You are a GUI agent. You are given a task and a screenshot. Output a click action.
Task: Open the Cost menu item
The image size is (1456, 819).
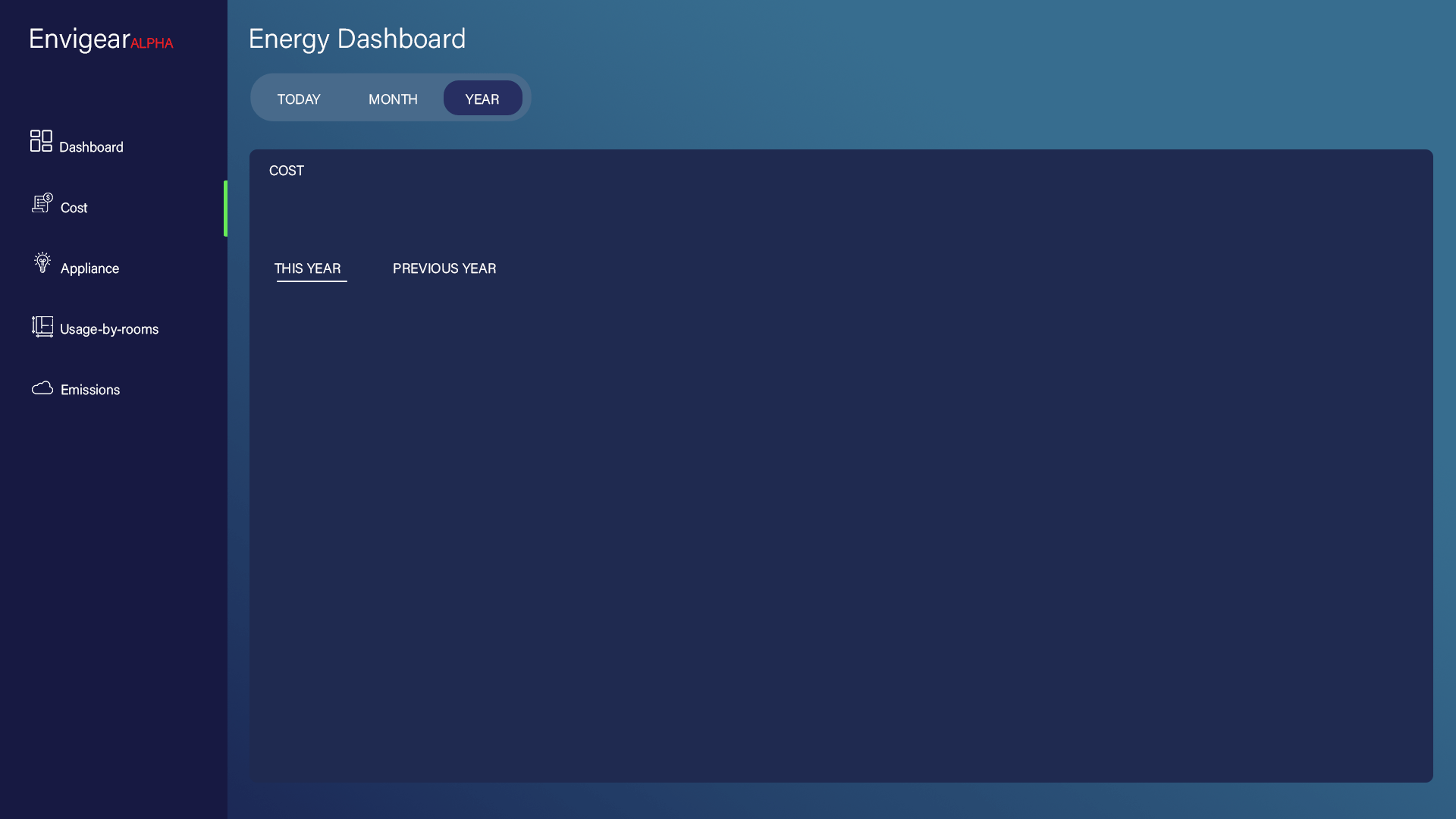coord(74,208)
